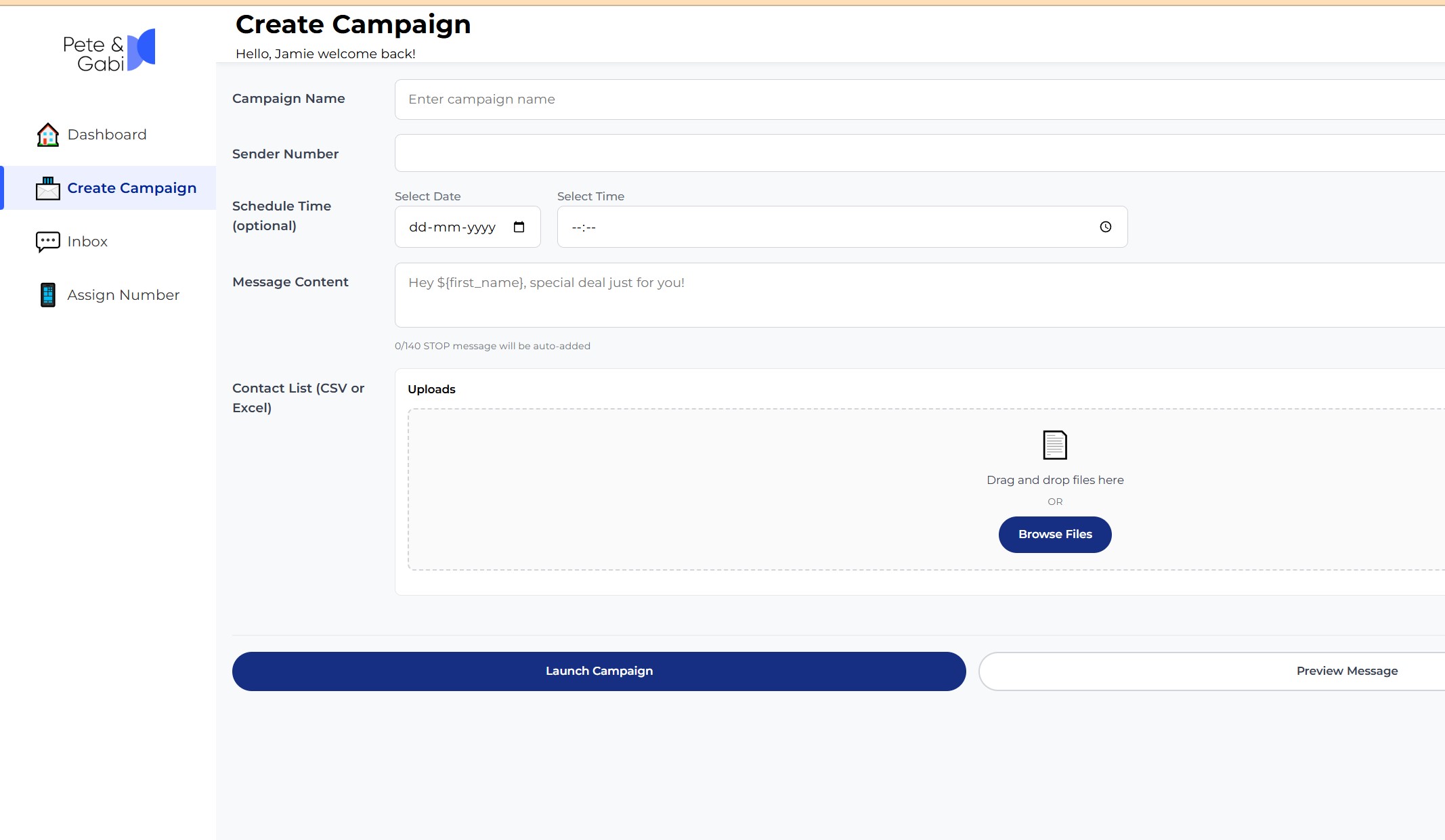The image size is (1445, 840).
Task: Open the Dashboard via house icon
Action: tap(47, 134)
